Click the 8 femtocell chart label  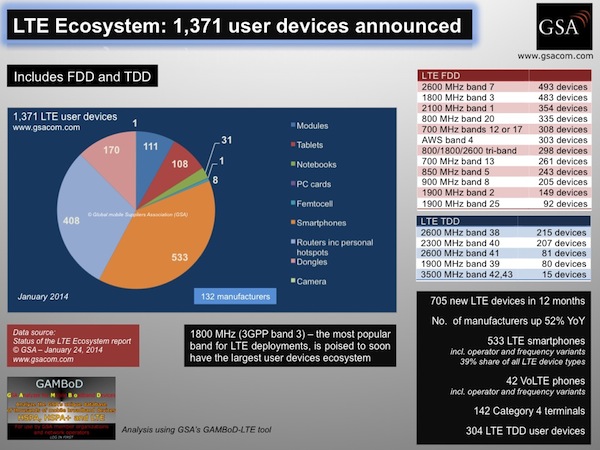click(x=215, y=180)
